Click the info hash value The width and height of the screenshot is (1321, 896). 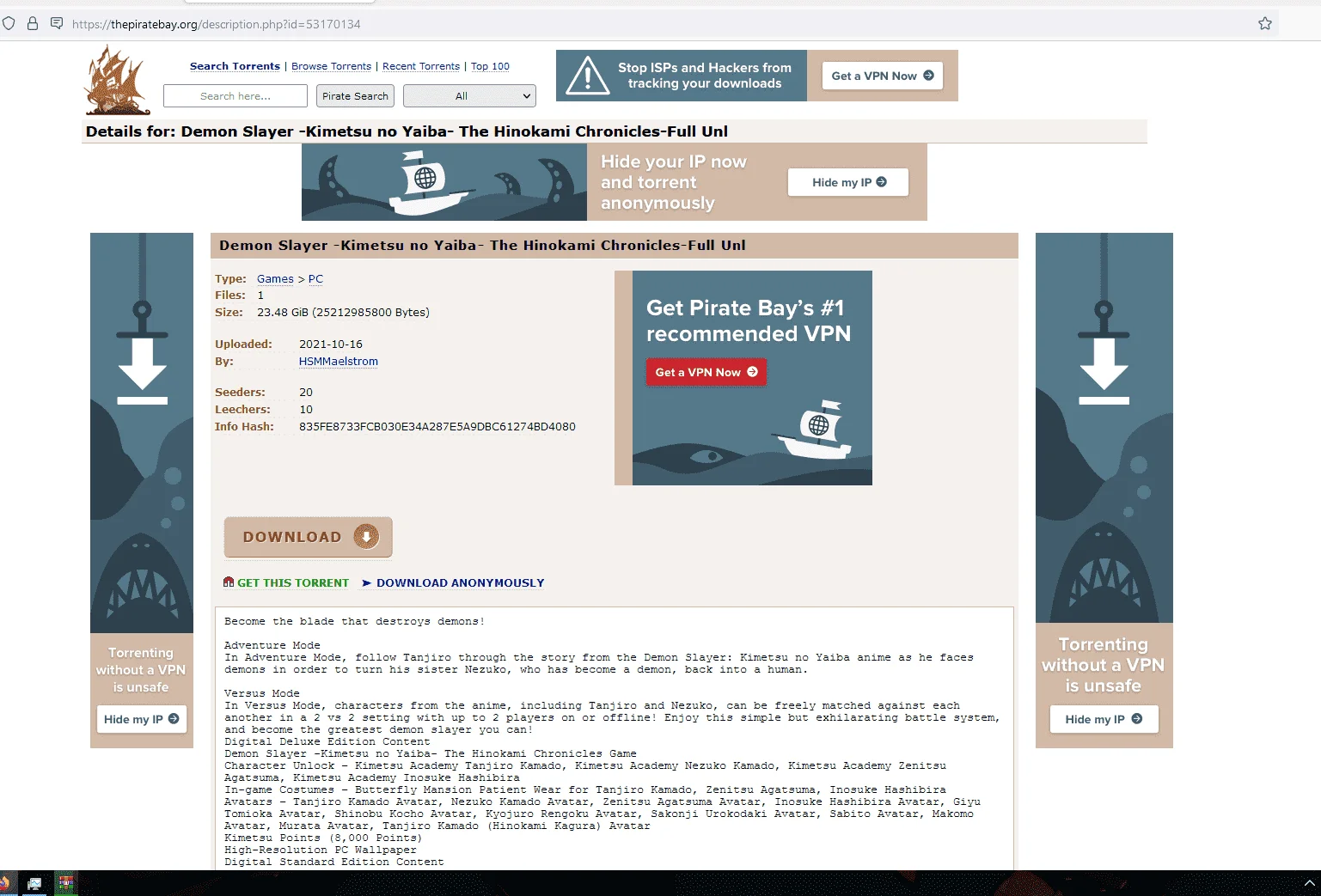coord(437,427)
